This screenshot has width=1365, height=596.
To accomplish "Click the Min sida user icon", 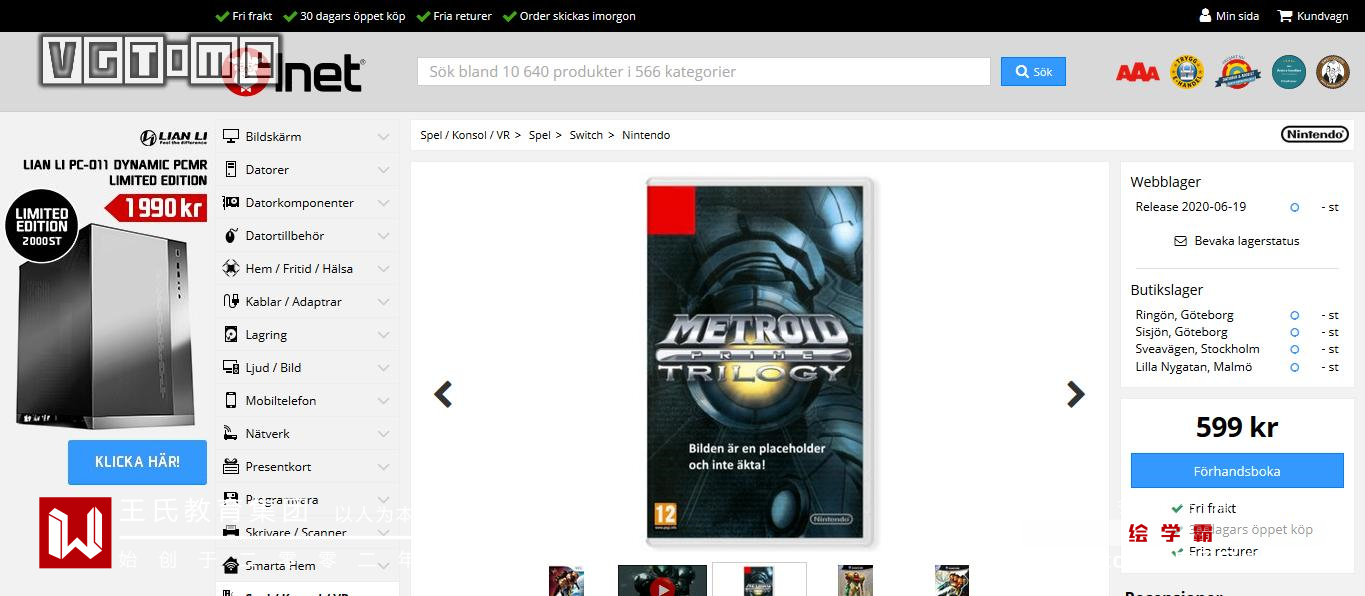I will (1205, 16).
